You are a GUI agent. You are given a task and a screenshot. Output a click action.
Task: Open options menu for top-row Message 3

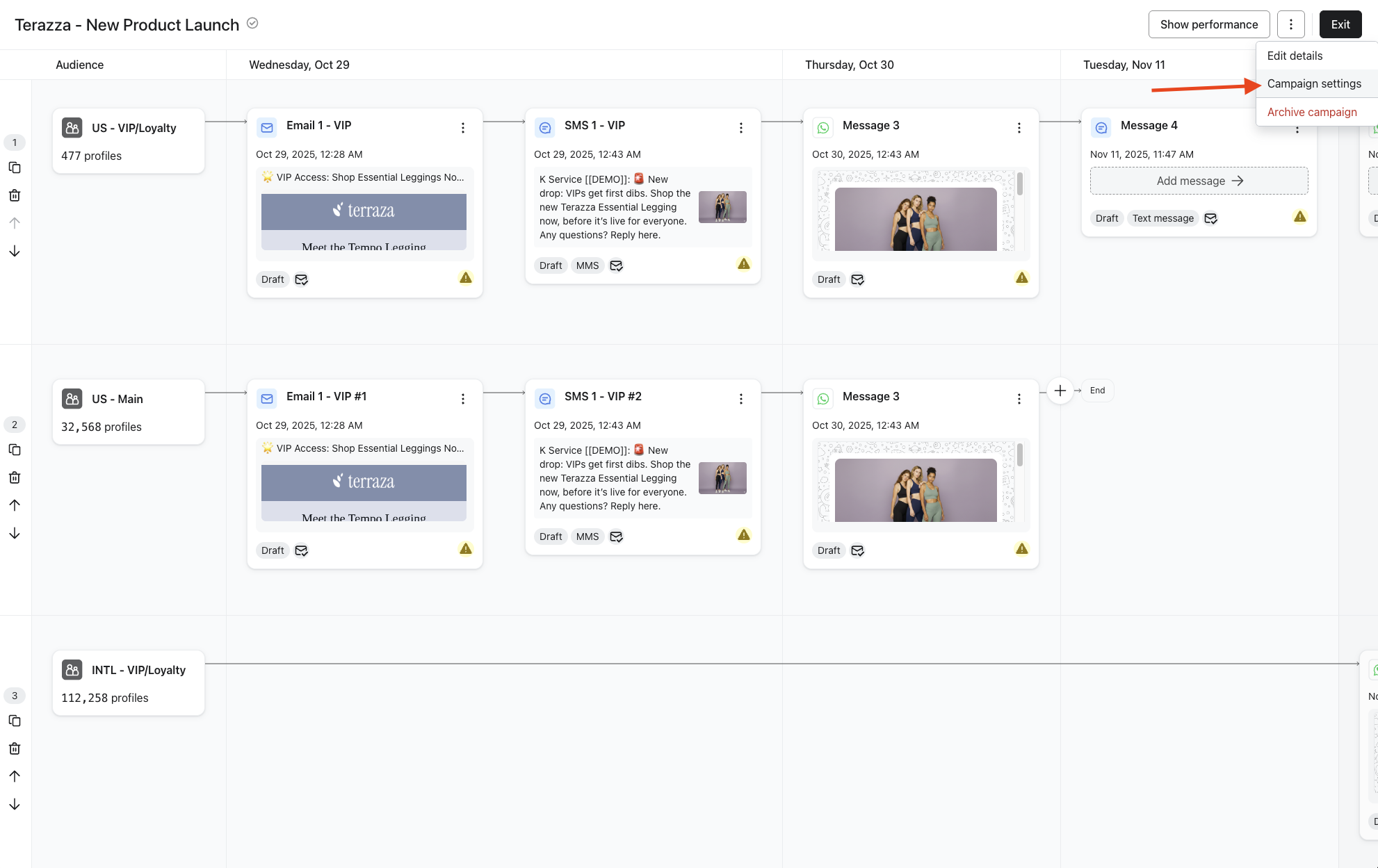(x=1019, y=128)
